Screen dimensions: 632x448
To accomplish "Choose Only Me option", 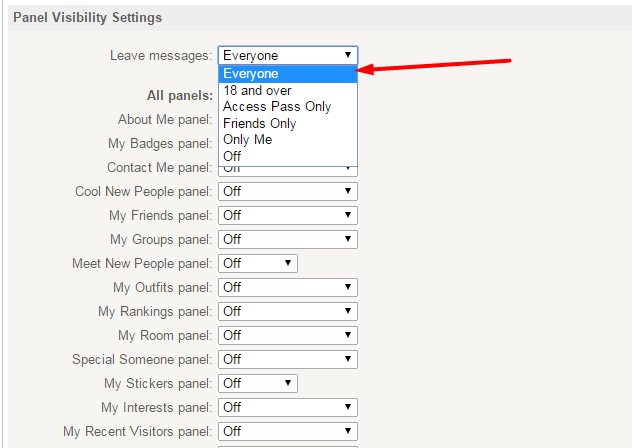I will pos(288,140).
